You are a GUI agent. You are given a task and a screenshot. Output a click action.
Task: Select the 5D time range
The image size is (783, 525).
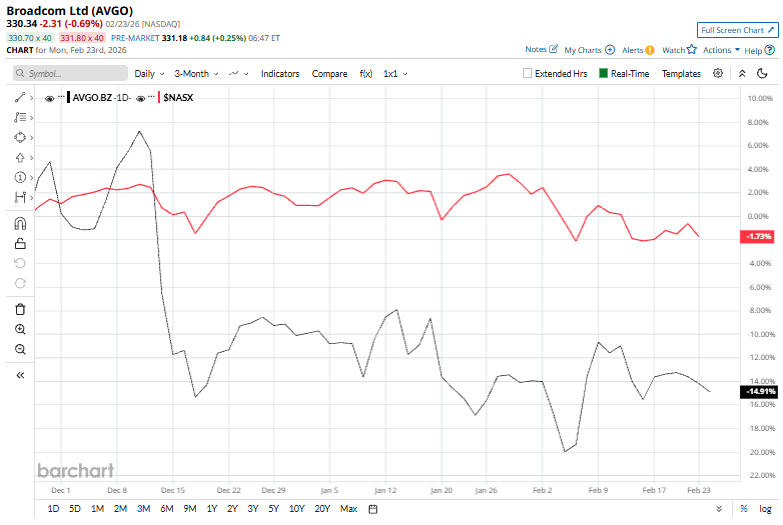tap(75, 509)
